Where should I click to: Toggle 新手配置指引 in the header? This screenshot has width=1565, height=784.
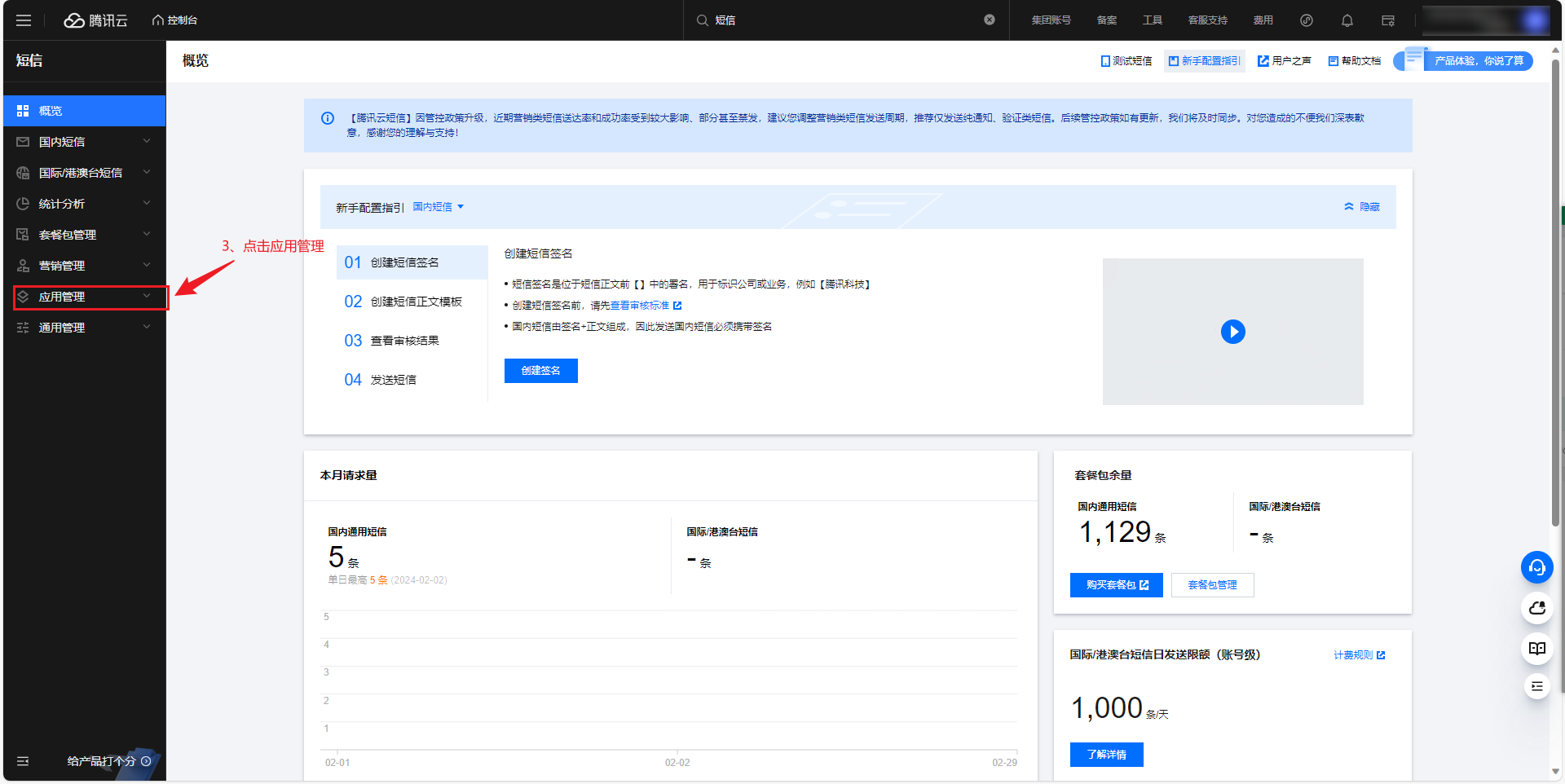1205,61
